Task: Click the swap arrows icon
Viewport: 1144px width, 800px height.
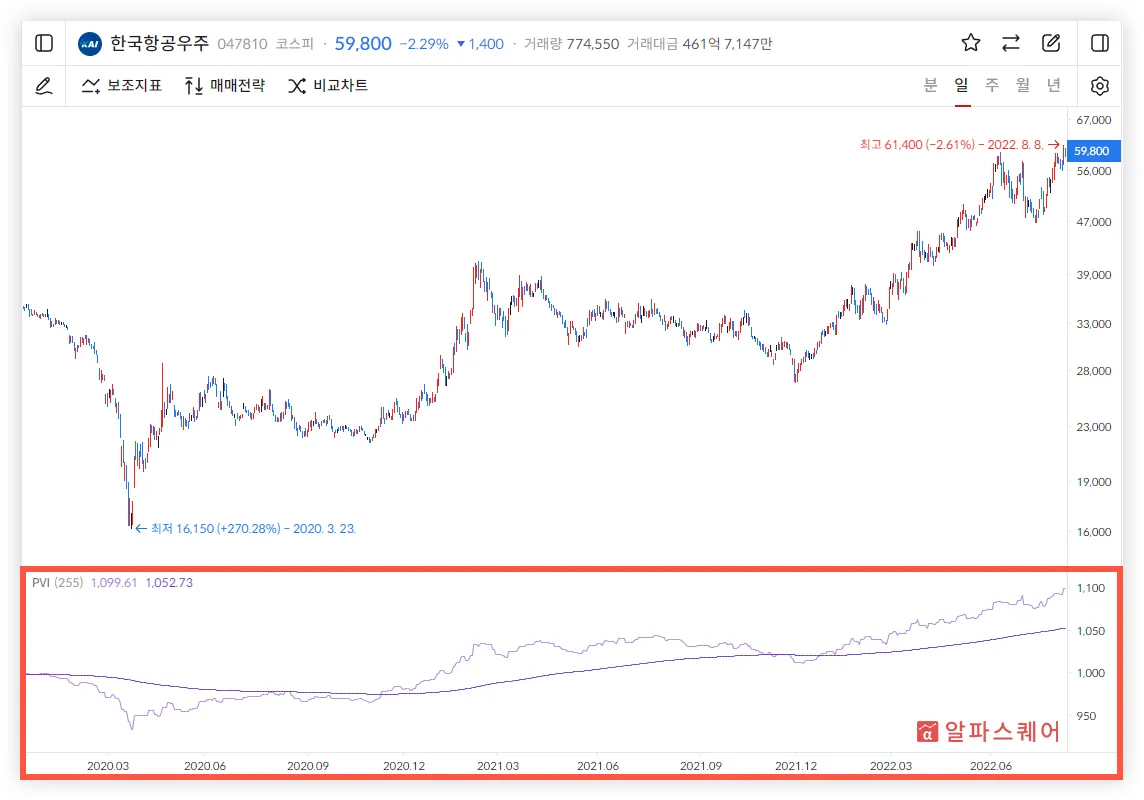Action: (x=1010, y=43)
